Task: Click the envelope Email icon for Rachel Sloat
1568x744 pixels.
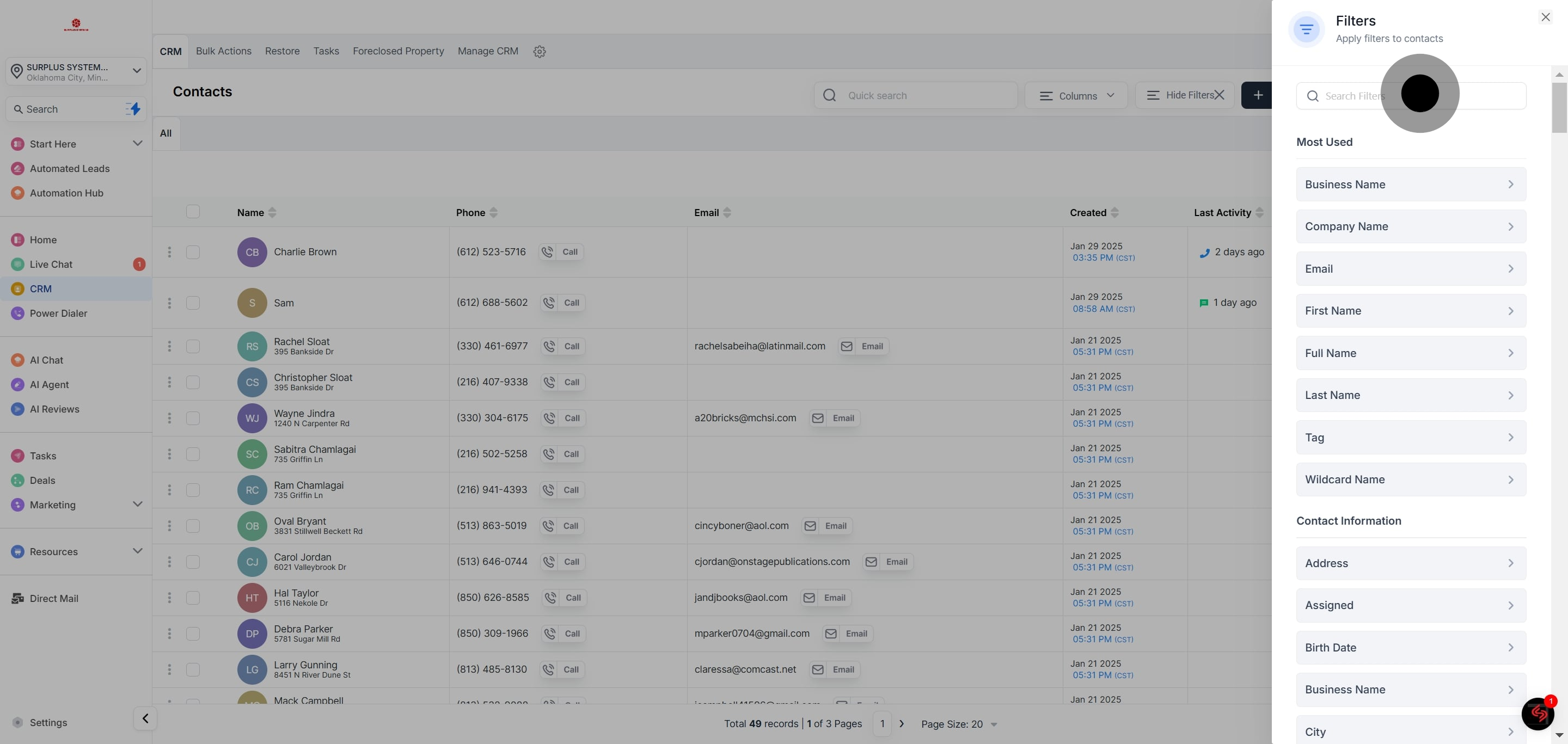Action: (x=846, y=346)
